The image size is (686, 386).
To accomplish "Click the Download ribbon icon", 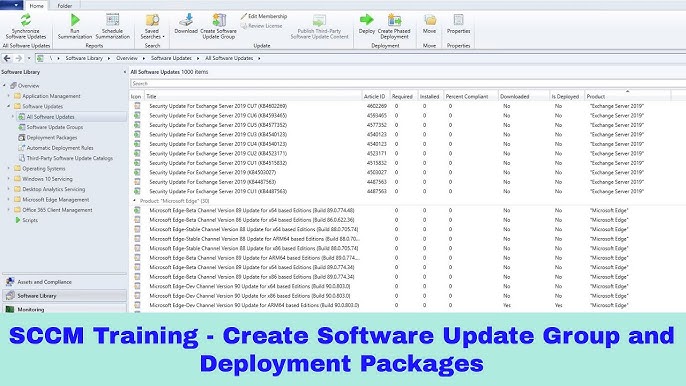I will (186, 20).
